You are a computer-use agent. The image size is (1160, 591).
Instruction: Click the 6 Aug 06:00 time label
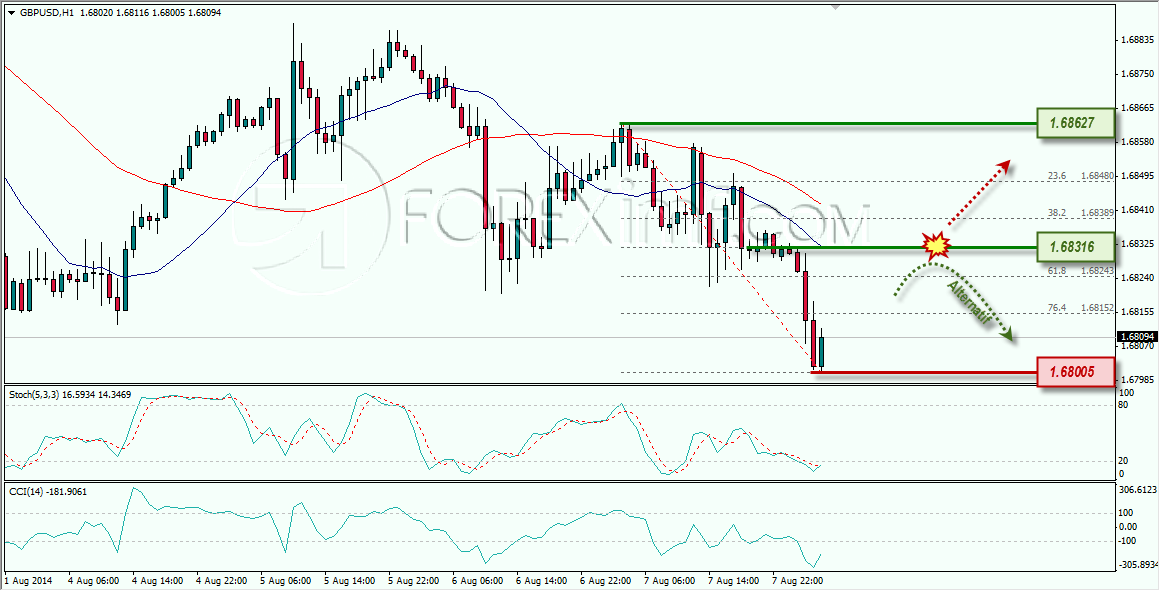(x=479, y=580)
